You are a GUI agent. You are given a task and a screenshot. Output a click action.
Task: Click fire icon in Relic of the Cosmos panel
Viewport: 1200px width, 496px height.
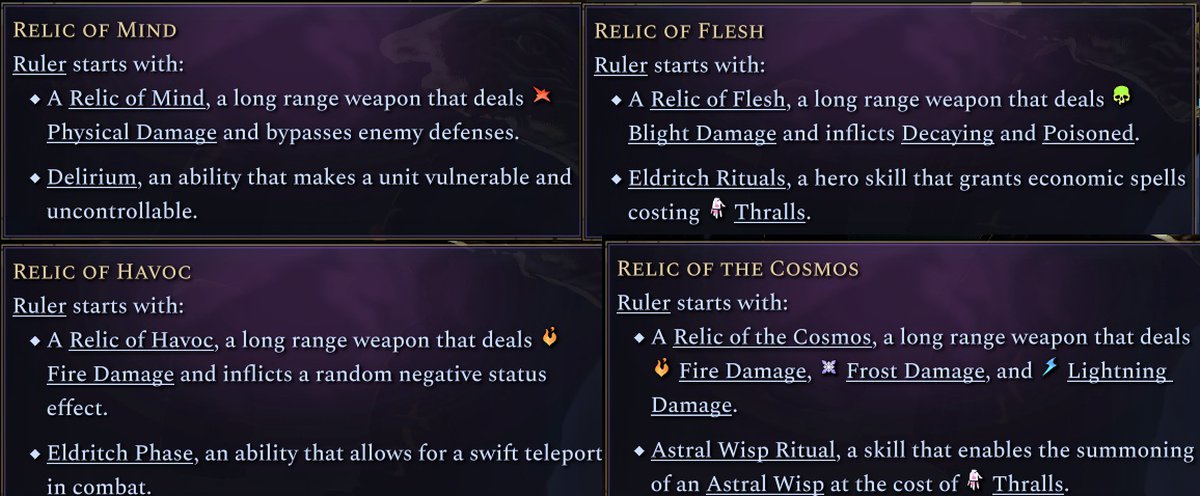pos(660,370)
